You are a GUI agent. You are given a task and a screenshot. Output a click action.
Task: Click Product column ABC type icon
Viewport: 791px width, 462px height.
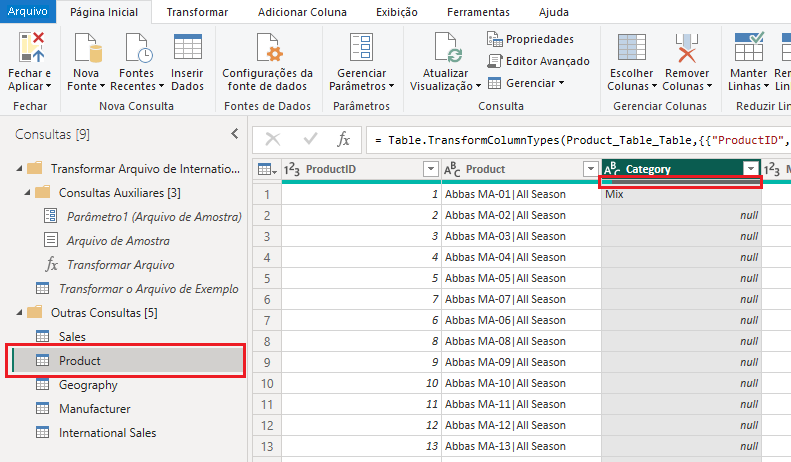[452, 169]
